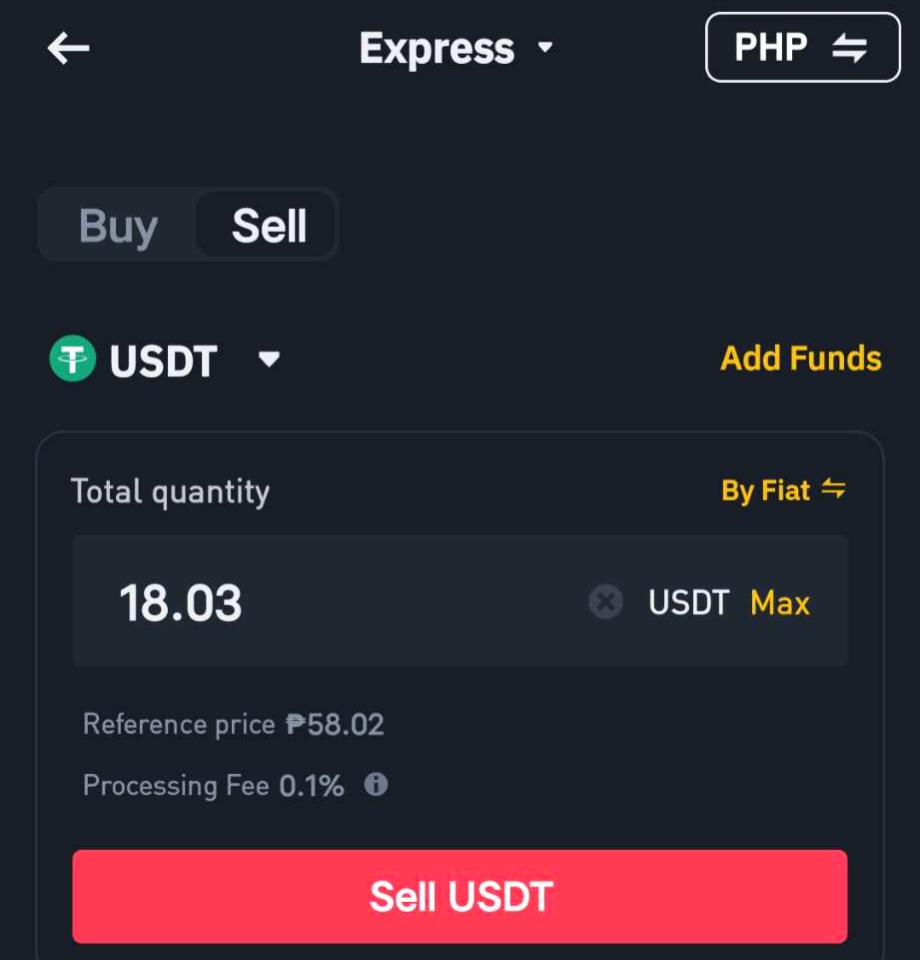The width and height of the screenshot is (920, 960).
Task: Click the green Tether USDT coin icon
Action: [73, 359]
